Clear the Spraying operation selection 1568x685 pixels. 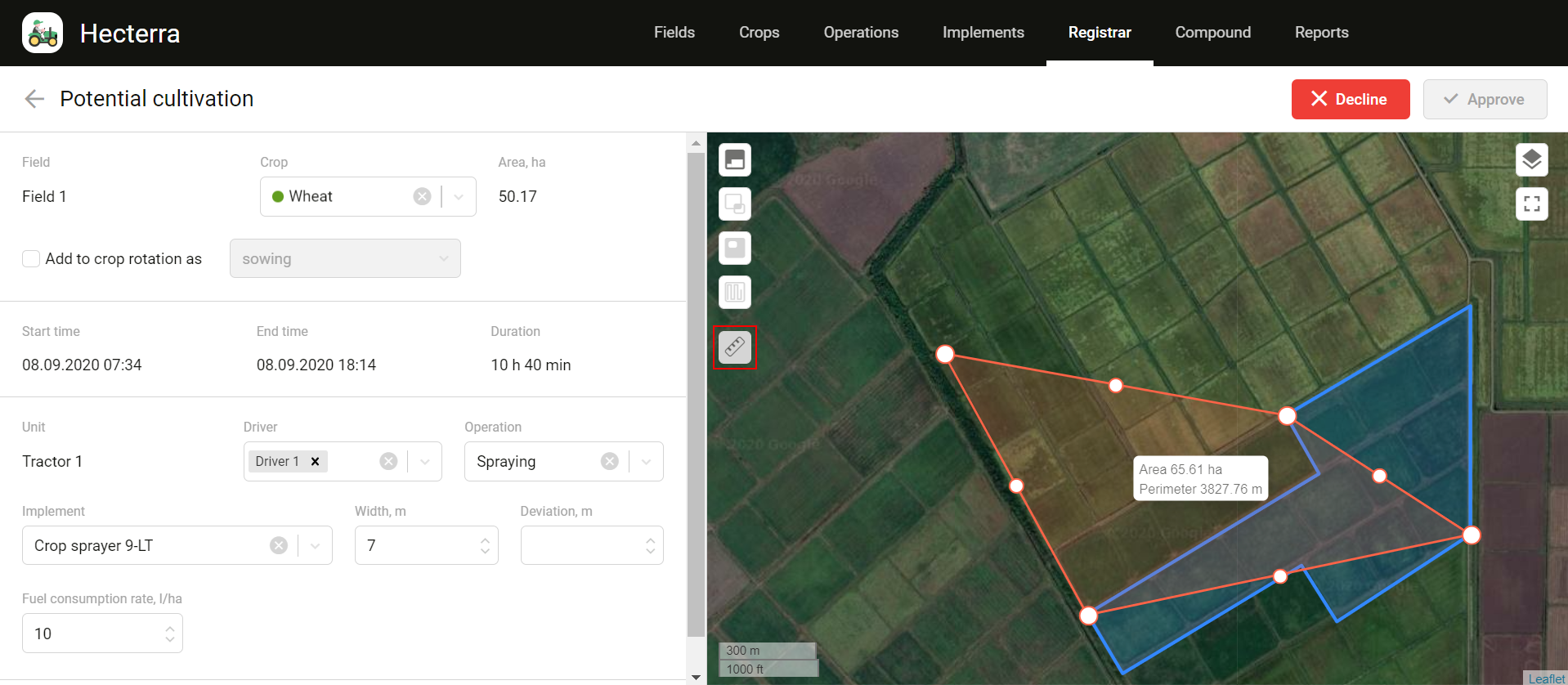pos(610,461)
